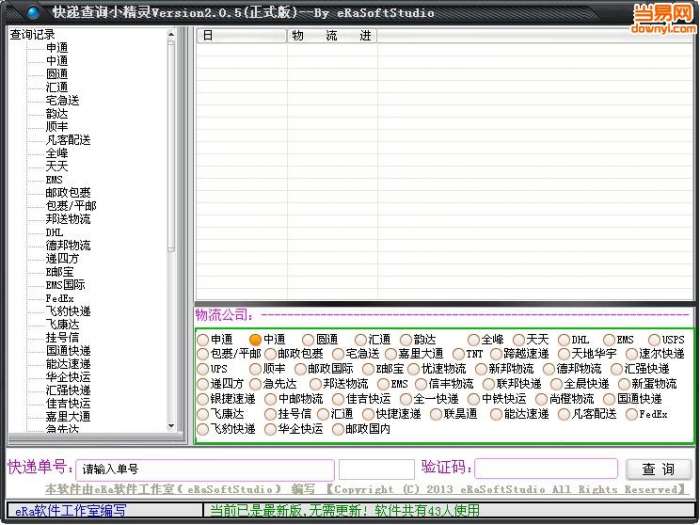Click the eRa软件工作室编写 status bar text

point(71,510)
